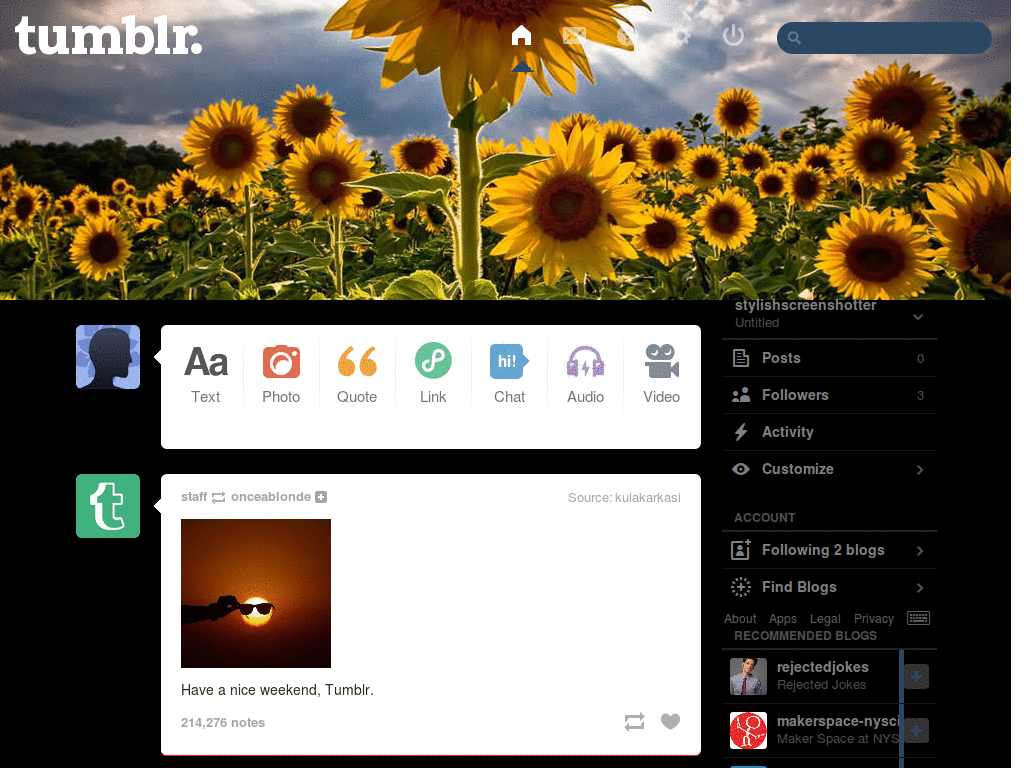Click the makerspace-nysci avatar thumbnail

pos(748,730)
